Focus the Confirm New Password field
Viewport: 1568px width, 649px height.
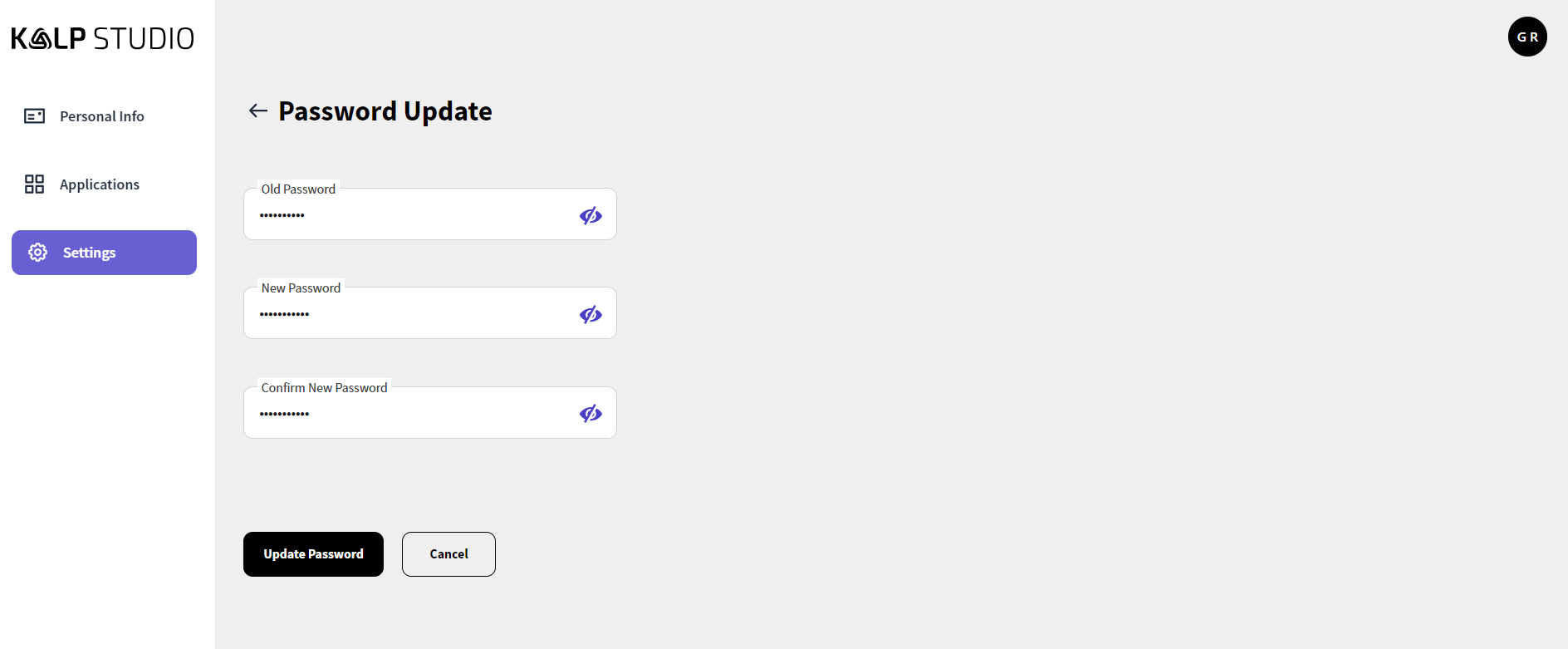(x=415, y=414)
